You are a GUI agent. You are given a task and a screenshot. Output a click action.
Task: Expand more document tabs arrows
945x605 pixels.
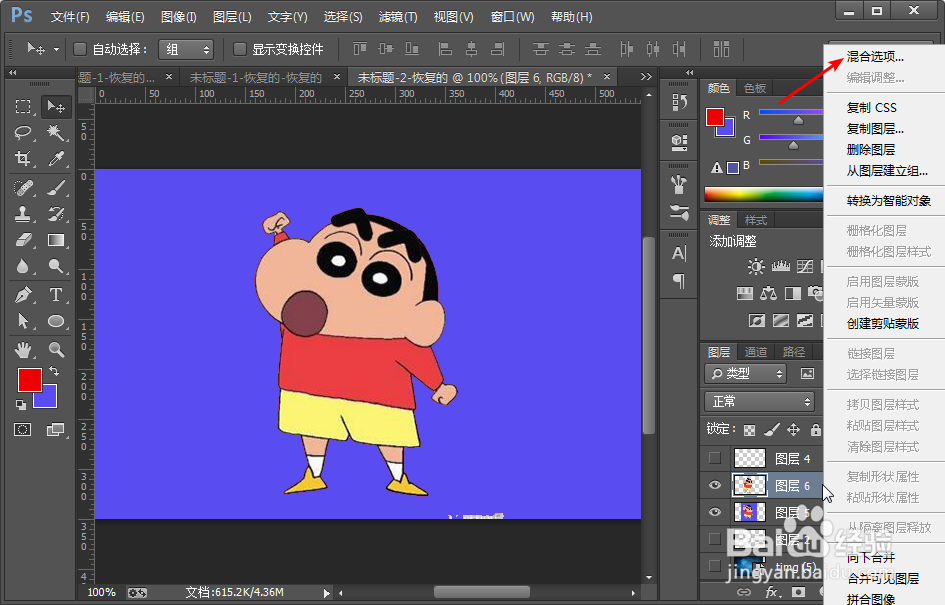[646, 77]
